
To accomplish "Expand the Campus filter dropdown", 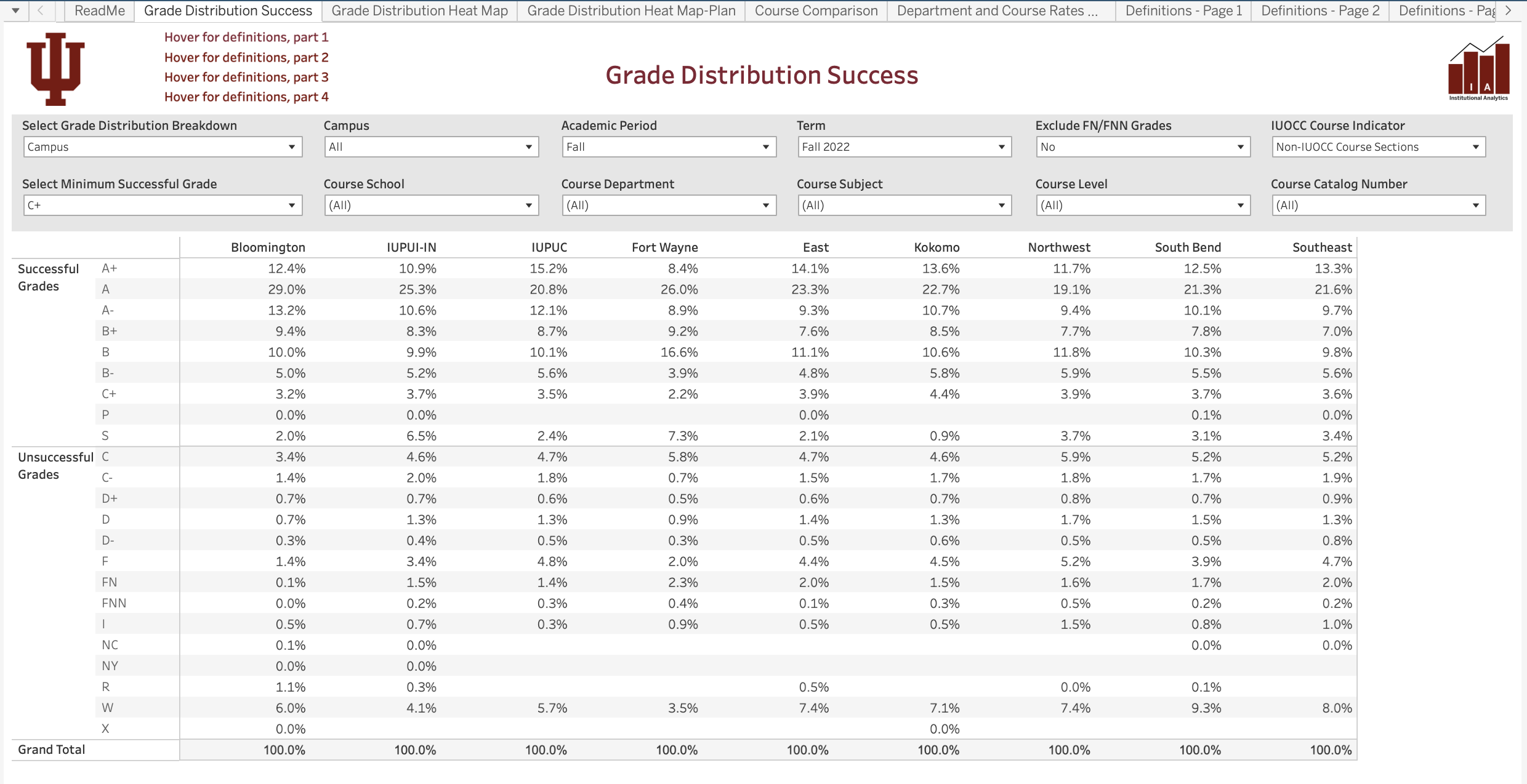I will click(x=431, y=147).
